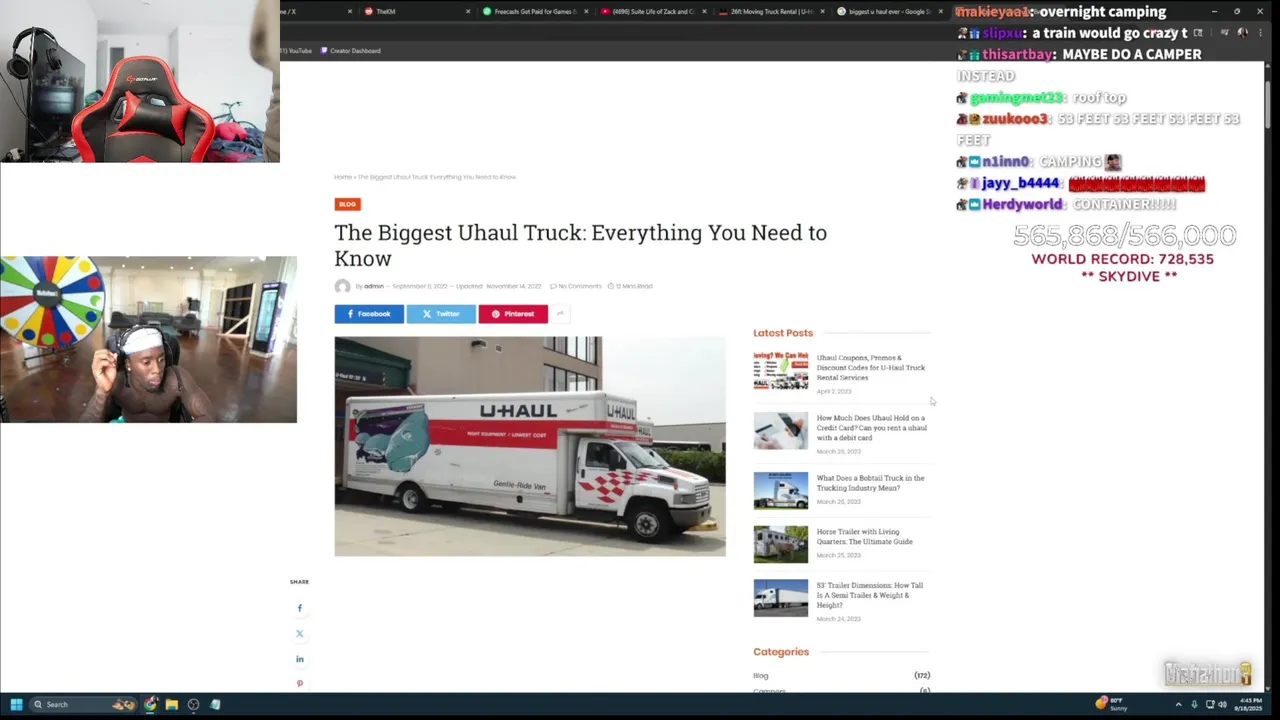Click the red Pinterest share button
This screenshot has height=720, width=1280.
[x=513, y=314]
